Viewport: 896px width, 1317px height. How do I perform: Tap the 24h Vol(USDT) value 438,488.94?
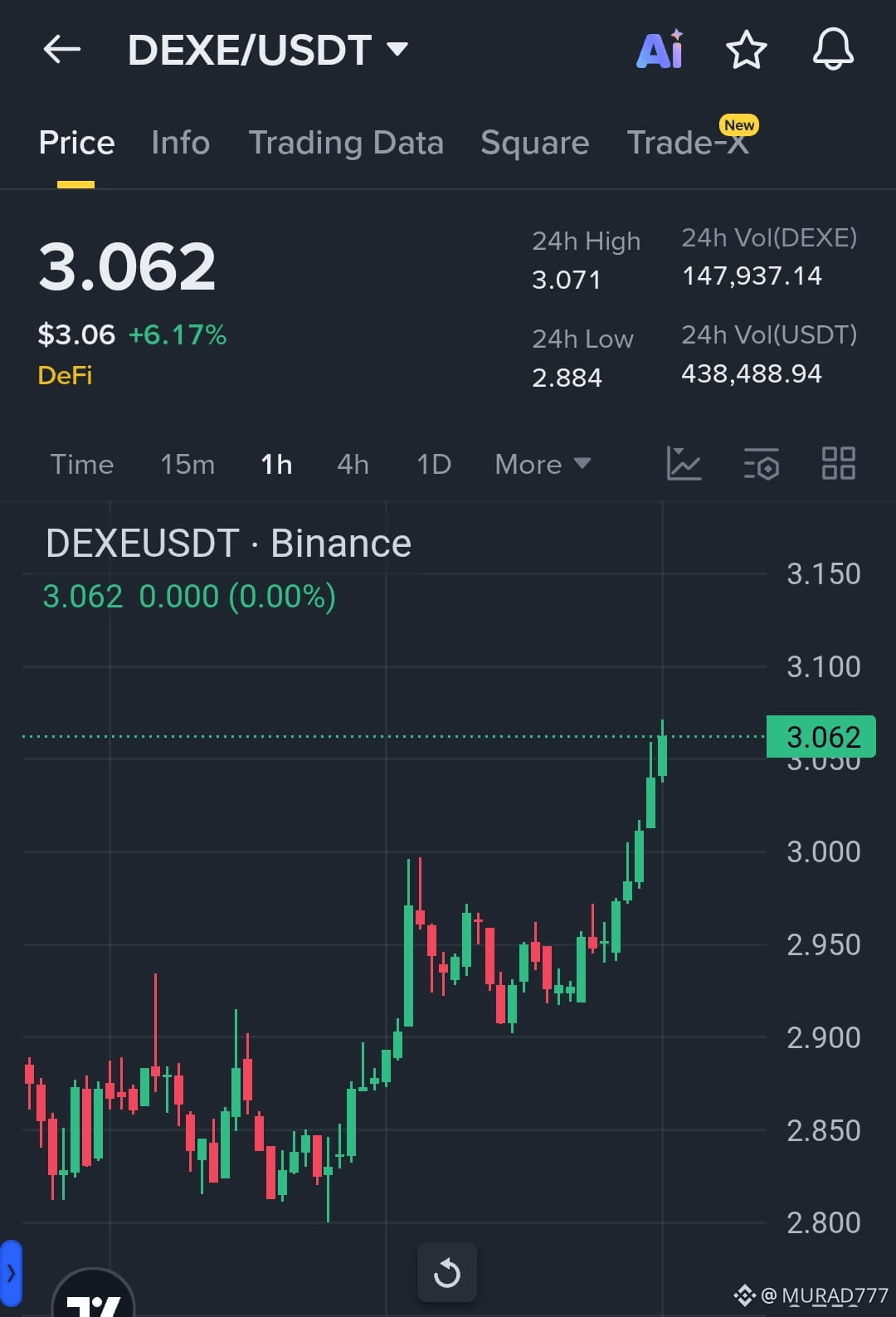pos(752,373)
